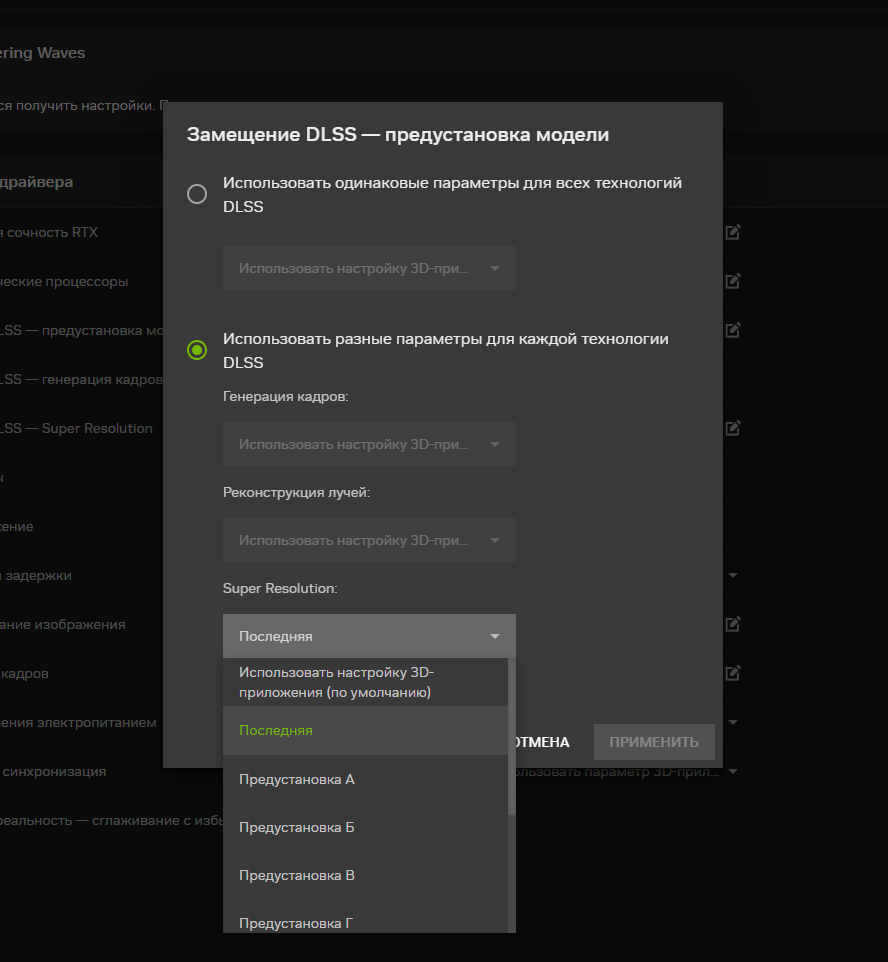
Task: Click the edit icon for 'сочность RTX' row
Action: click(x=733, y=232)
